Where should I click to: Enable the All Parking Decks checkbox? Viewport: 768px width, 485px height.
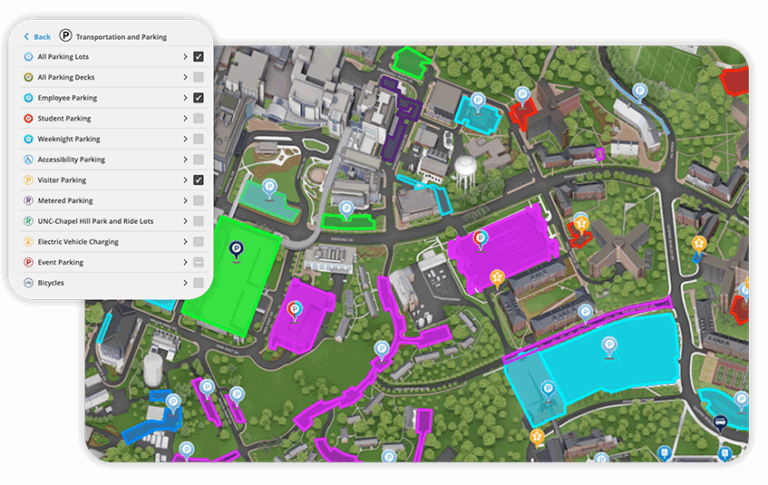(198, 77)
